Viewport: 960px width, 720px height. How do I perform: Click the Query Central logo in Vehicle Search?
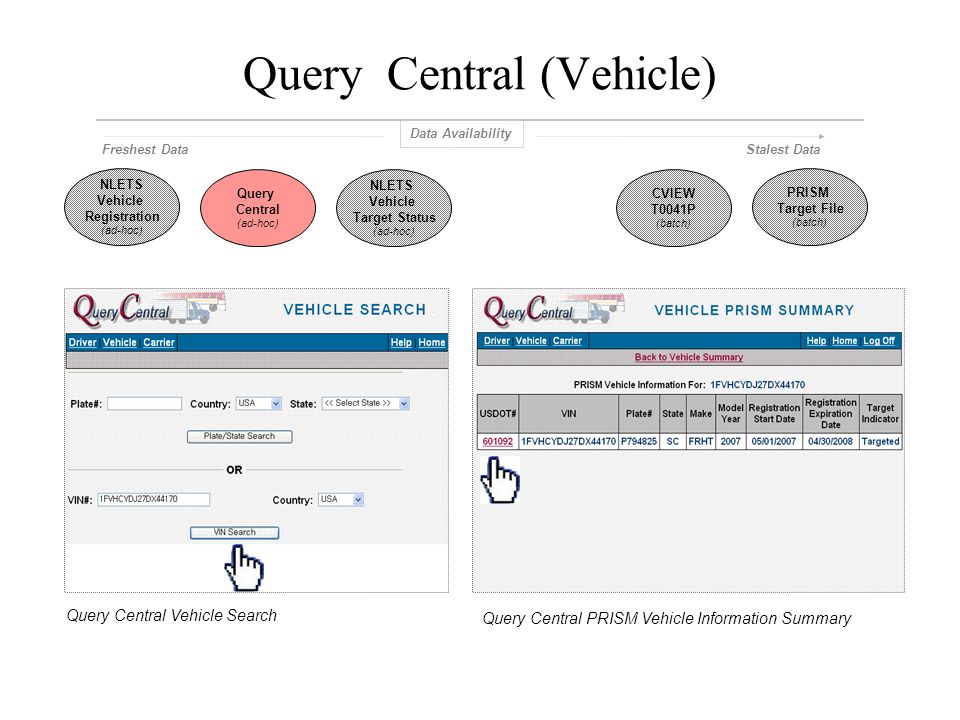149,308
